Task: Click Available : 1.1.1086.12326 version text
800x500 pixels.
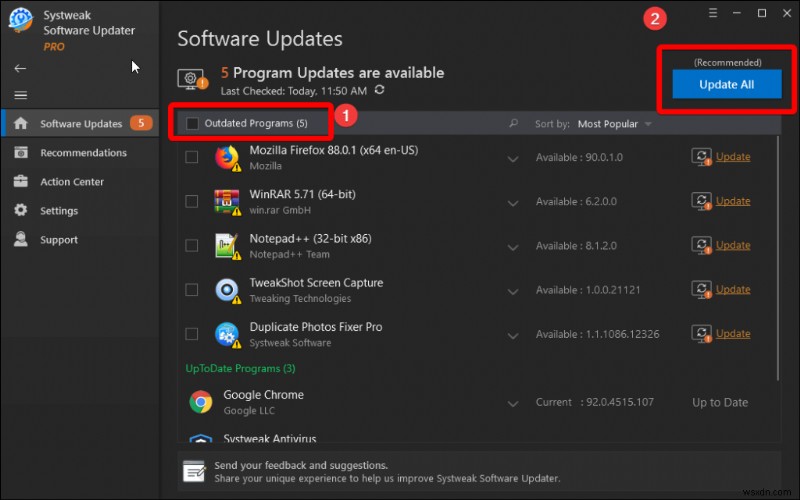Action: click(x=597, y=334)
